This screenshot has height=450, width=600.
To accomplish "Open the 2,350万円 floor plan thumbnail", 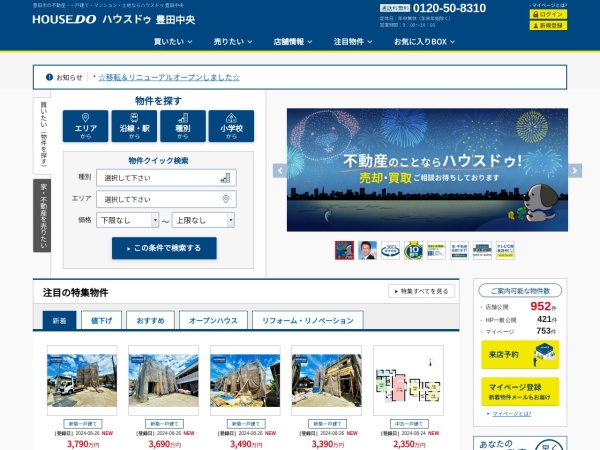I will coord(408,380).
